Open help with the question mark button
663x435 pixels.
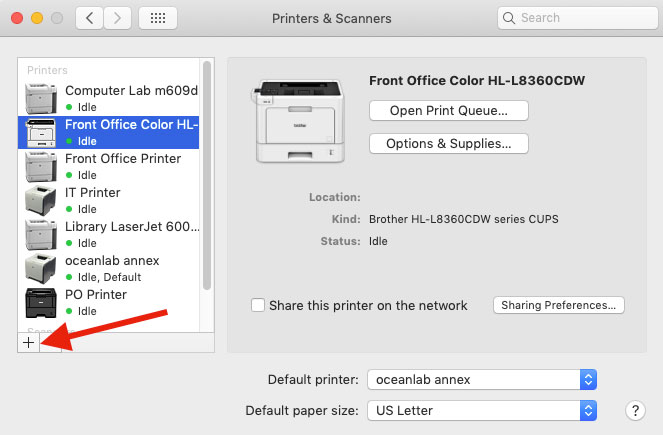click(635, 410)
